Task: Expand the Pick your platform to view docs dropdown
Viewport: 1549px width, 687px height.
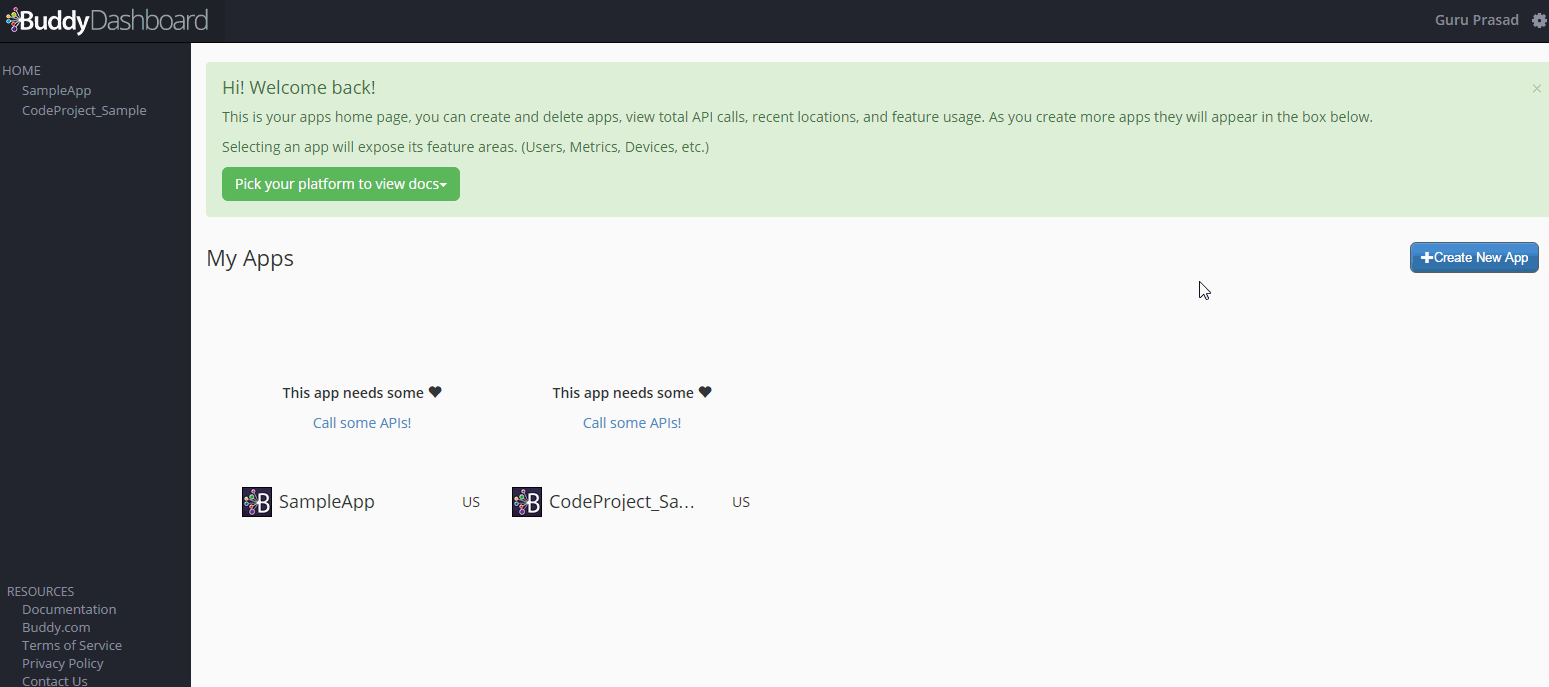Action: pos(341,184)
